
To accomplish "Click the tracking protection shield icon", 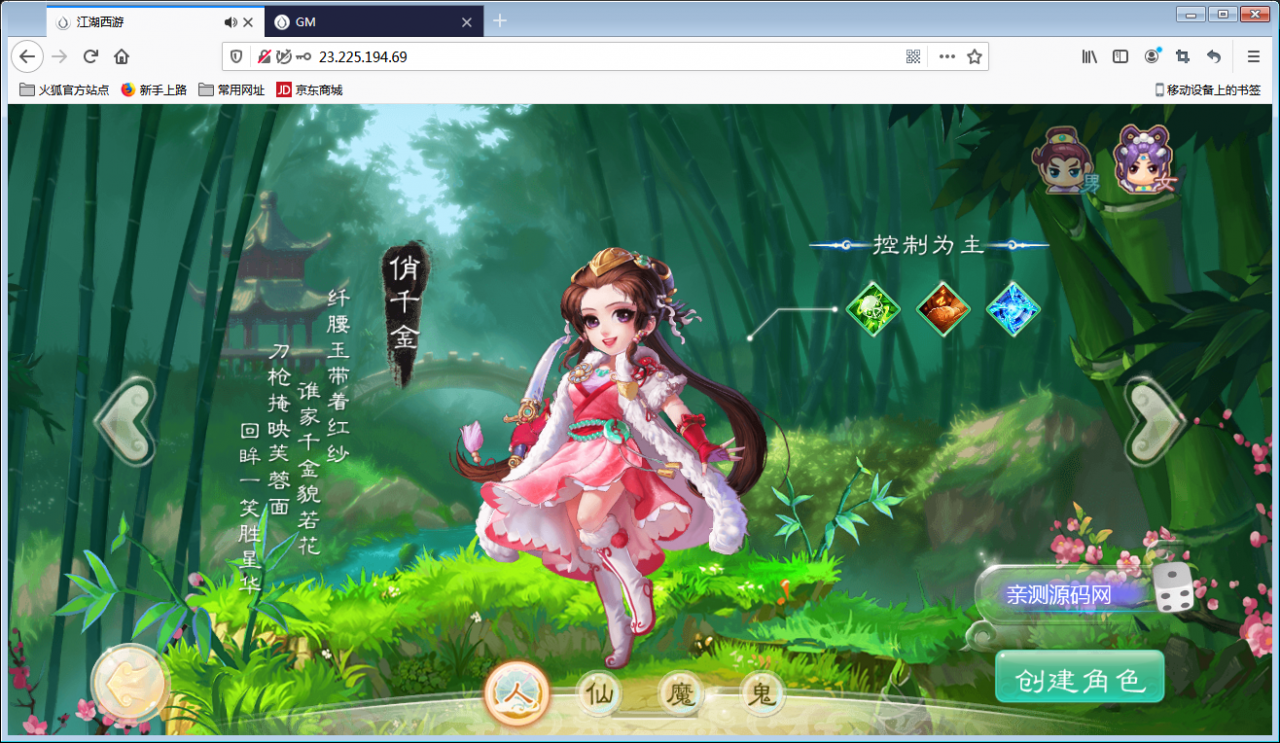I will coord(235,57).
